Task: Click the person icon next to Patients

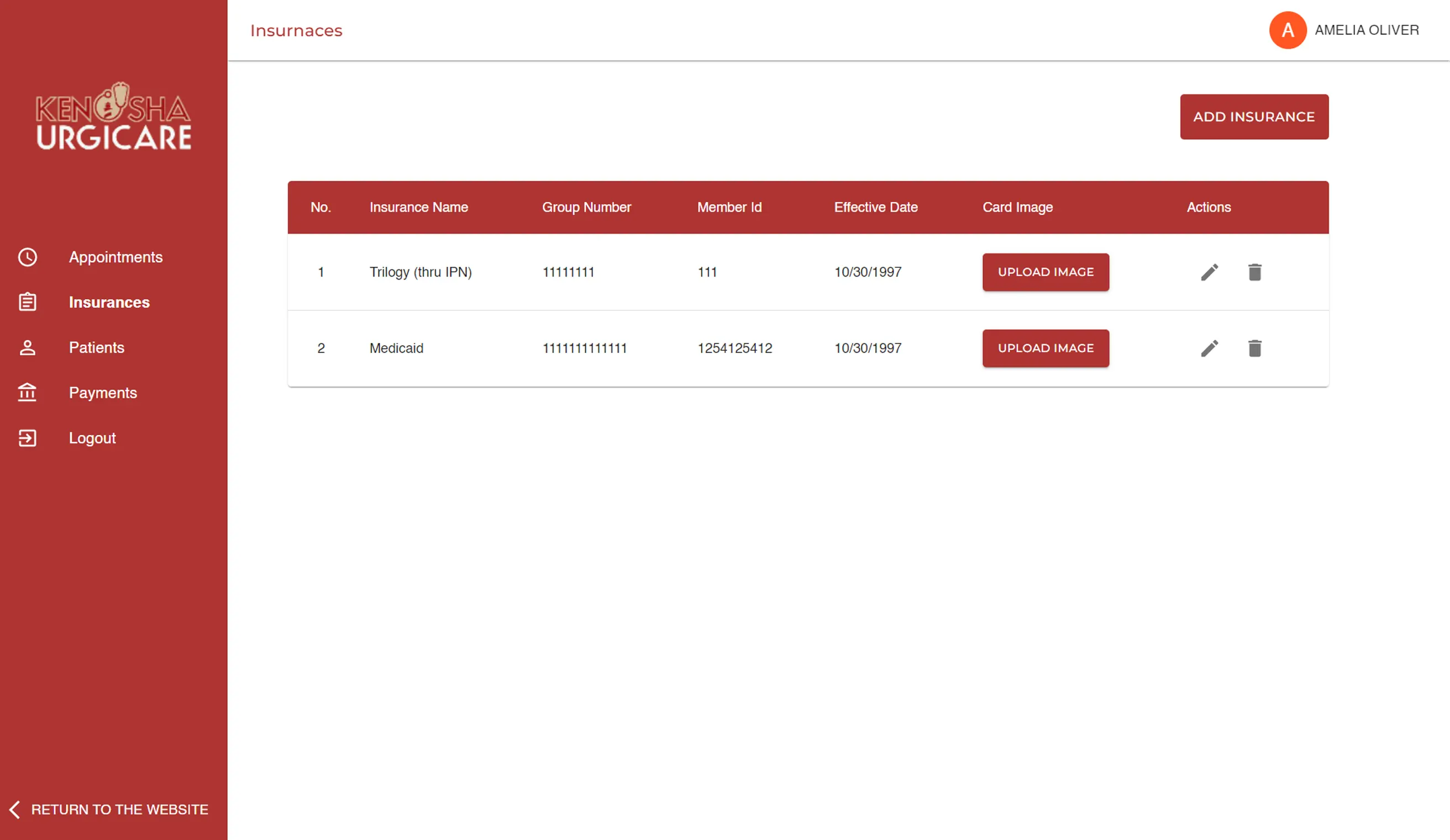Action: click(x=27, y=347)
